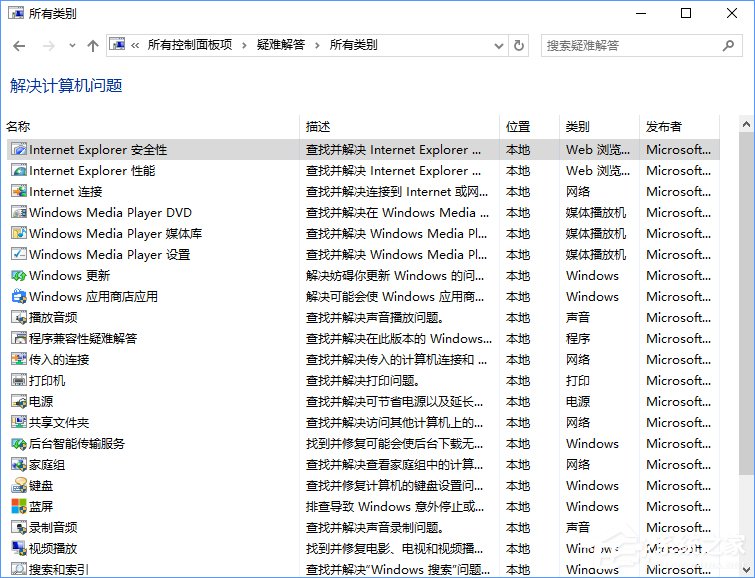Go back with the back arrow
Image resolution: width=755 pixels, height=578 pixels.
(19, 46)
